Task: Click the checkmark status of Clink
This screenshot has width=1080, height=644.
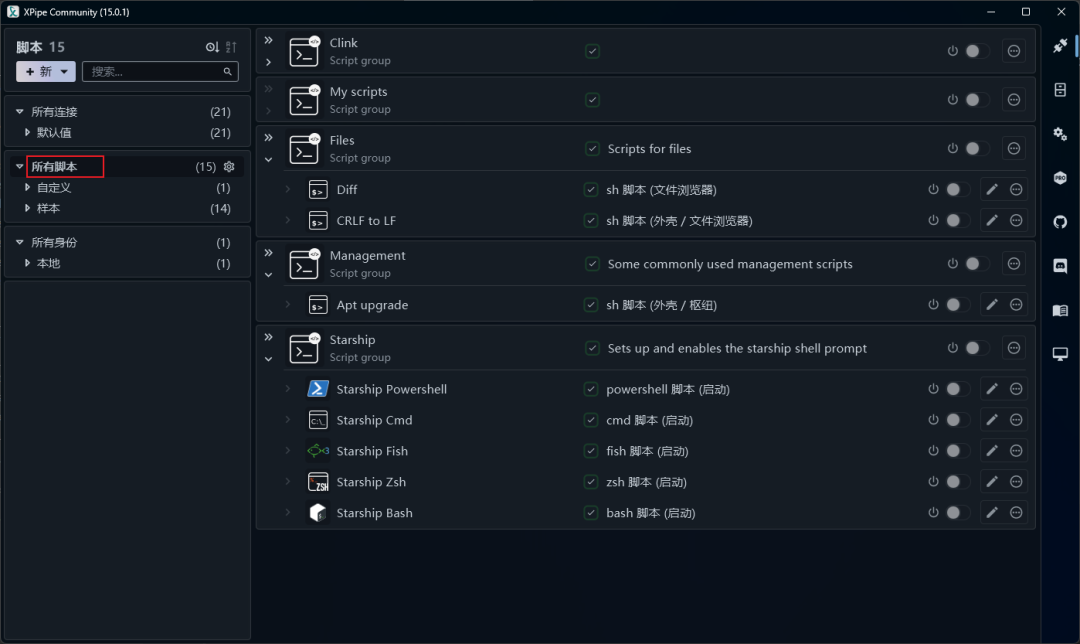Action: tap(592, 51)
